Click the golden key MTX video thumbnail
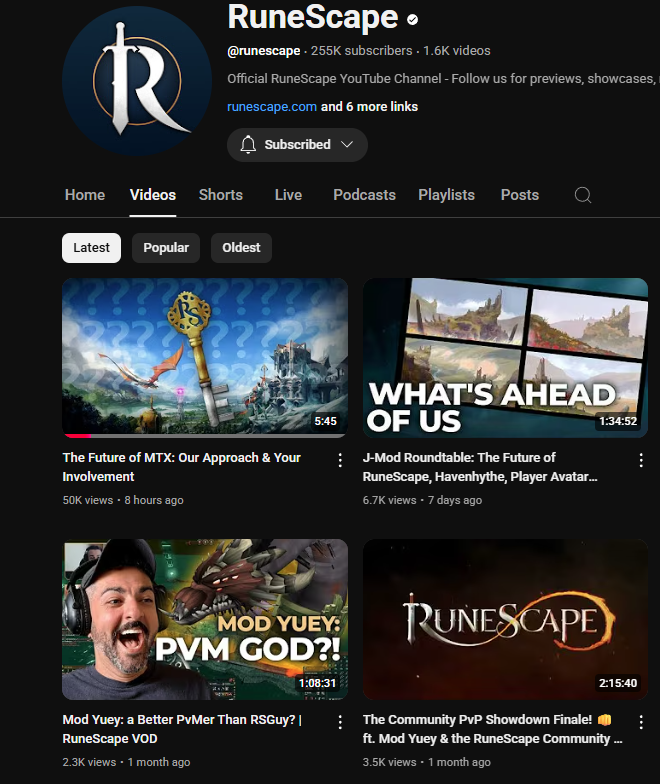This screenshot has width=660, height=784. tap(205, 358)
